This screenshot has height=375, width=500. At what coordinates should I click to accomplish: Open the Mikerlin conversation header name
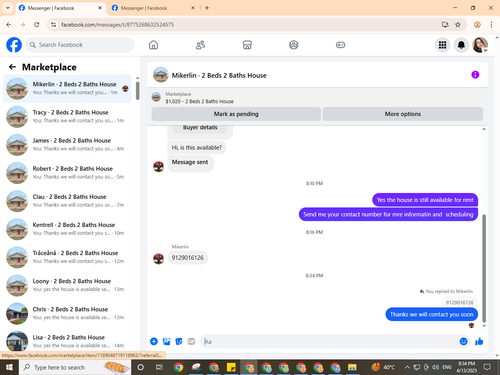tap(219, 75)
